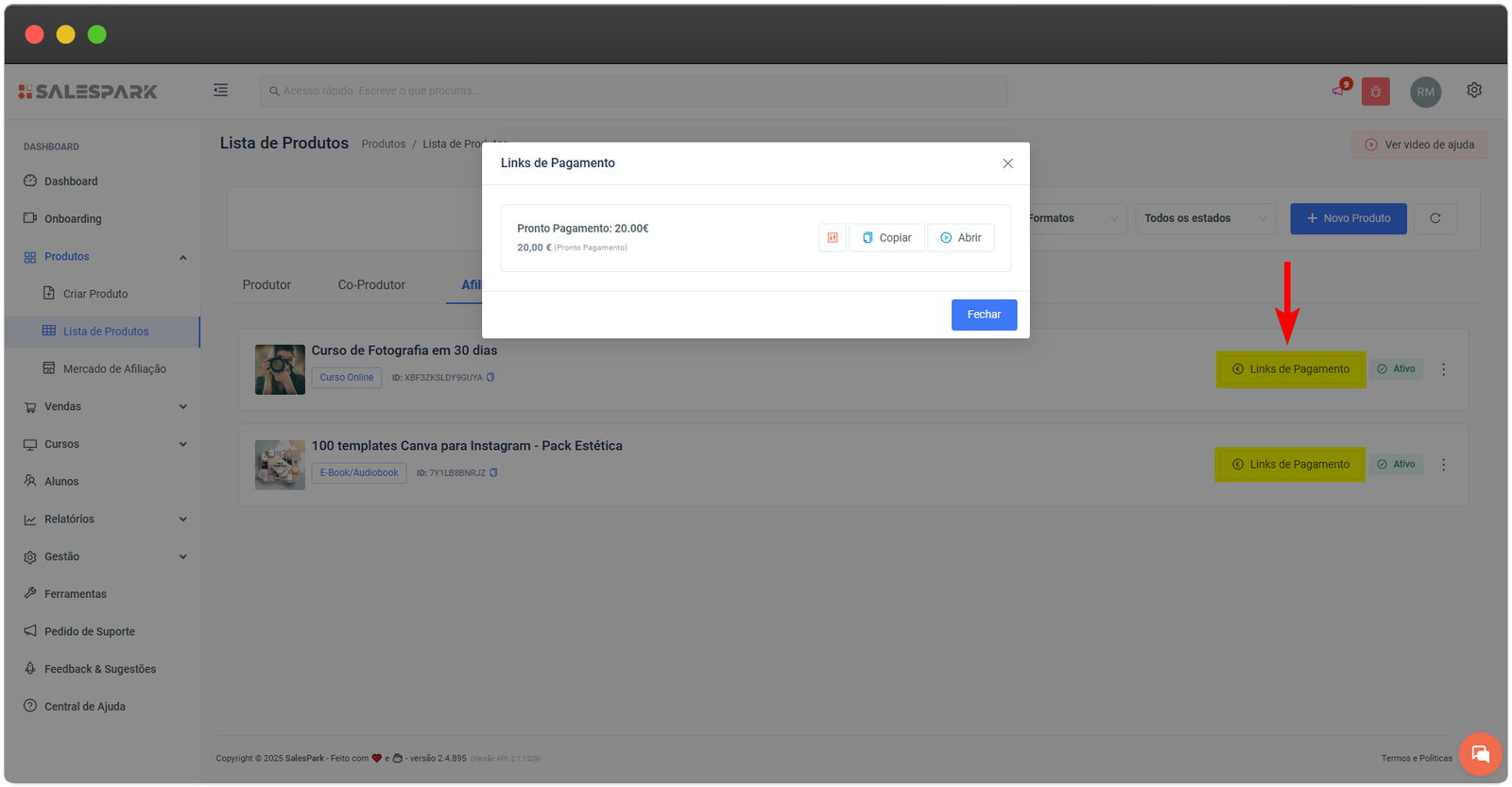1512x787 pixels.
Task: Click the red QR code icon in modal
Action: [x=832, y=238]
